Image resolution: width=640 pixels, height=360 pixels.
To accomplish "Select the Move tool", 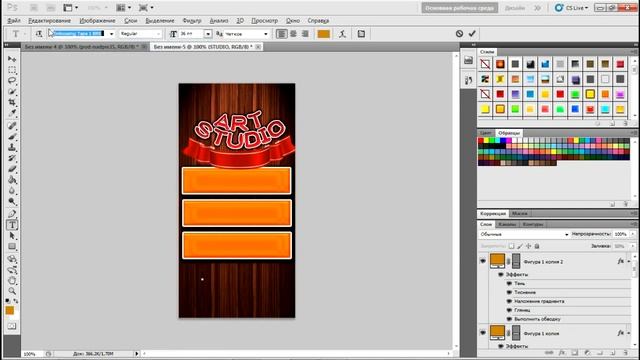I will 12,59.
